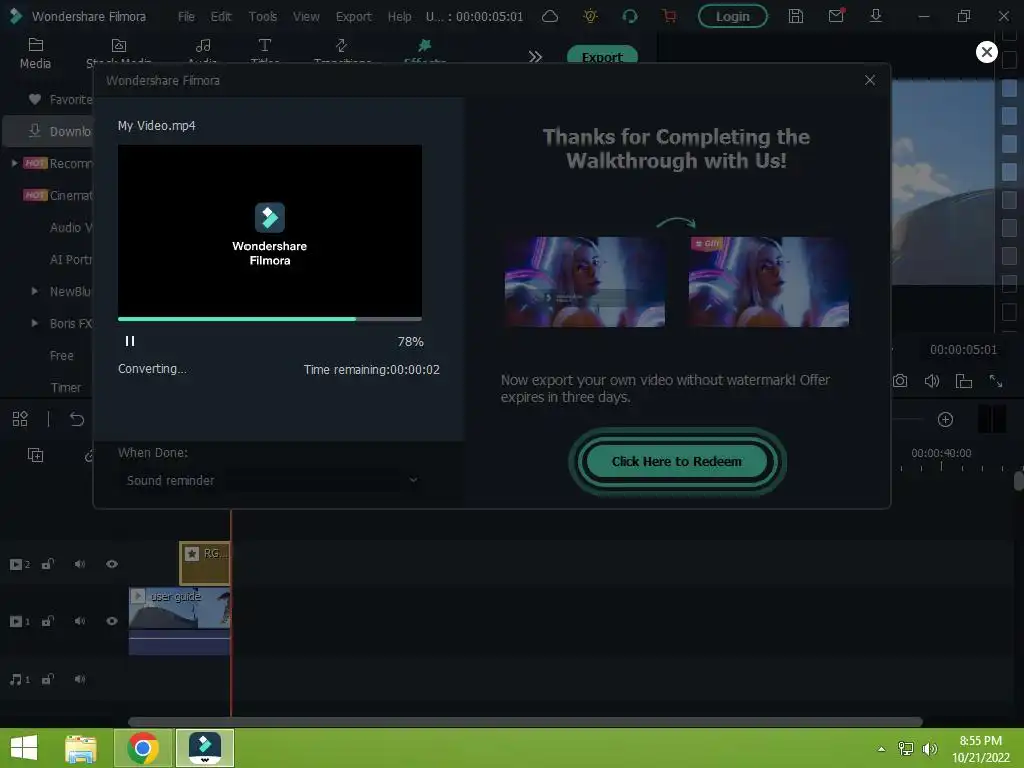
Task: Open the shopping cart icon
Action: tap(669, 16)
